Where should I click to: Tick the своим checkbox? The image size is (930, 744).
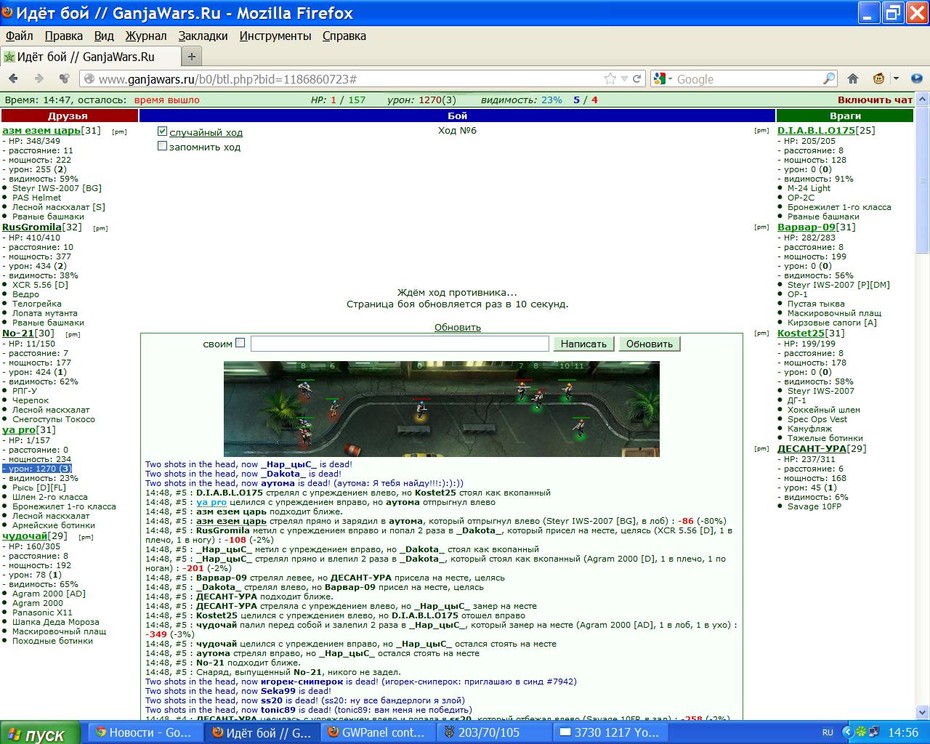(240, 342)
